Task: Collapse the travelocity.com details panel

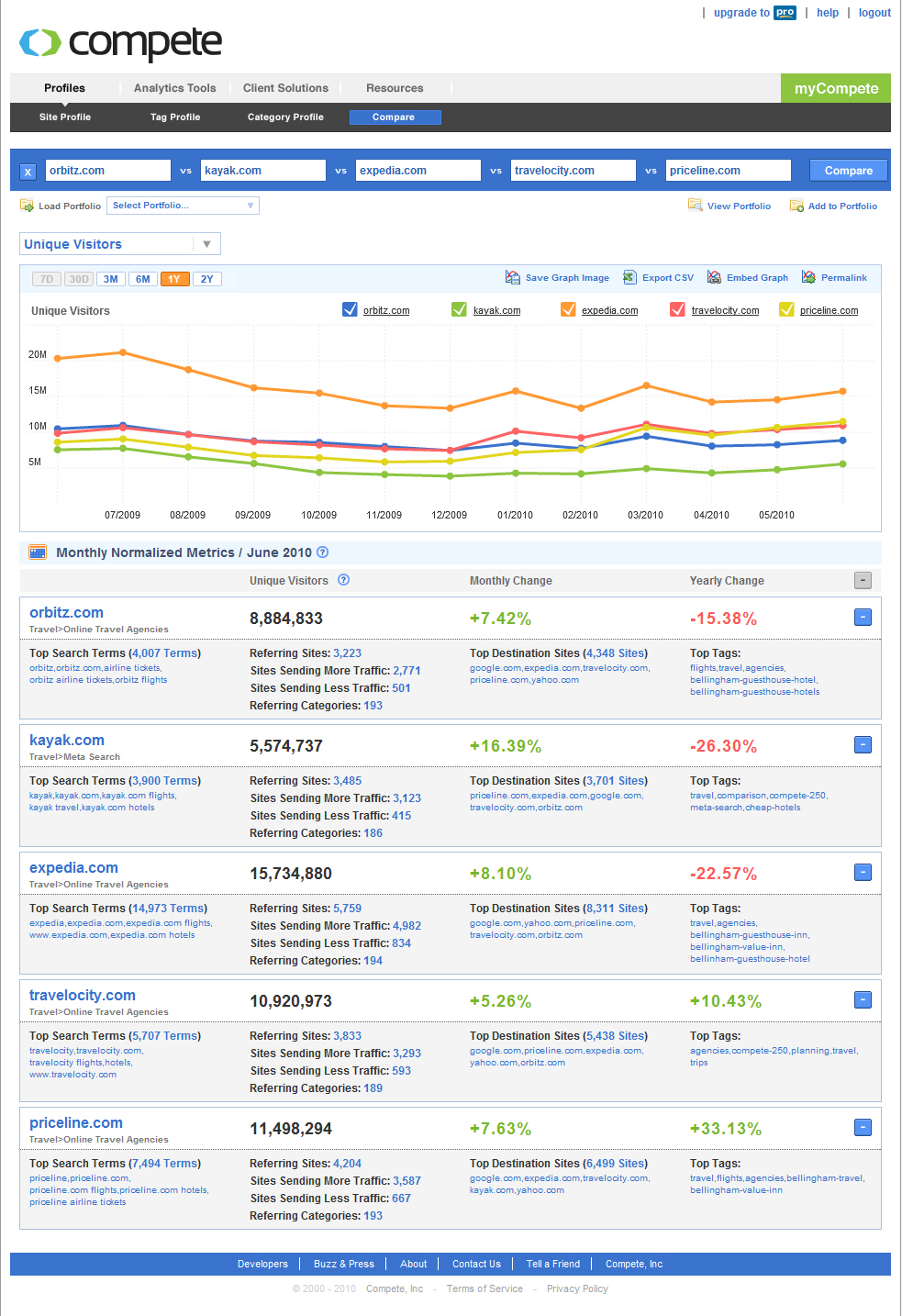Action: click(863, 1000)
